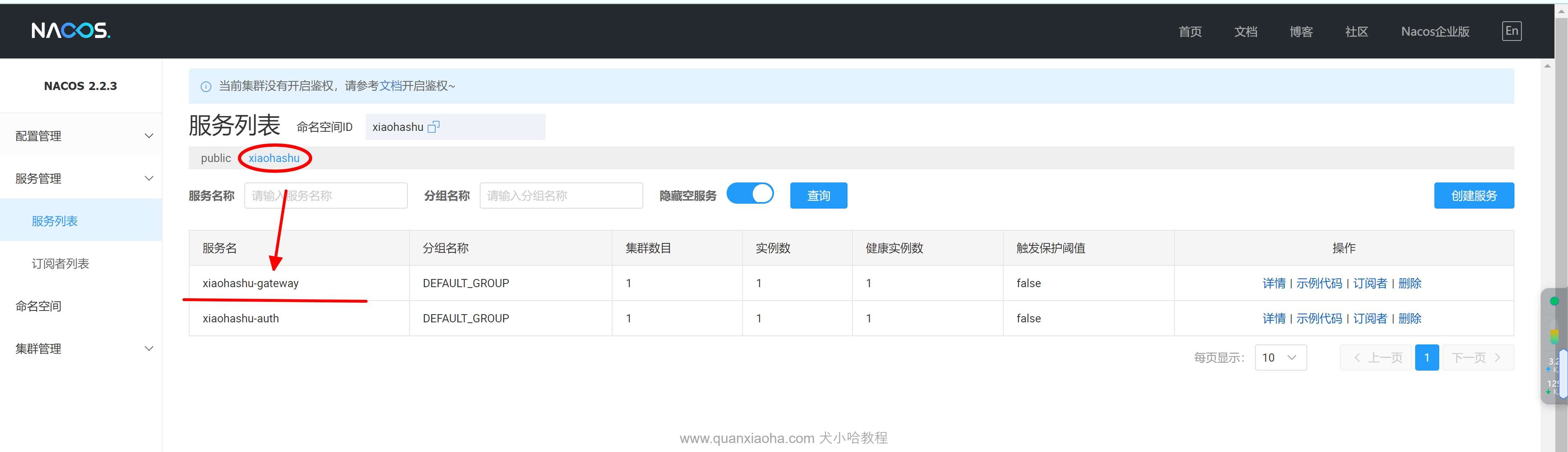This screenshot has width=1568, height=452.
Task: Click the info icon in the alert banner
Action: pos(206,86)
